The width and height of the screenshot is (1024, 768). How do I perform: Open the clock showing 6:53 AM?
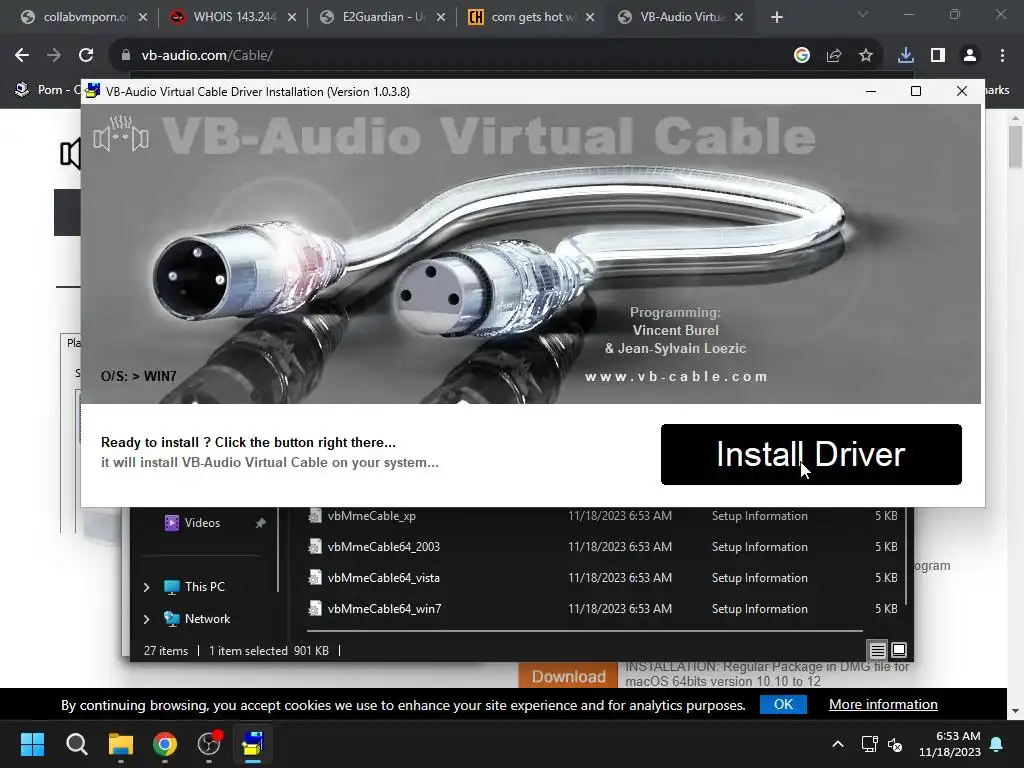pos(950,744)
